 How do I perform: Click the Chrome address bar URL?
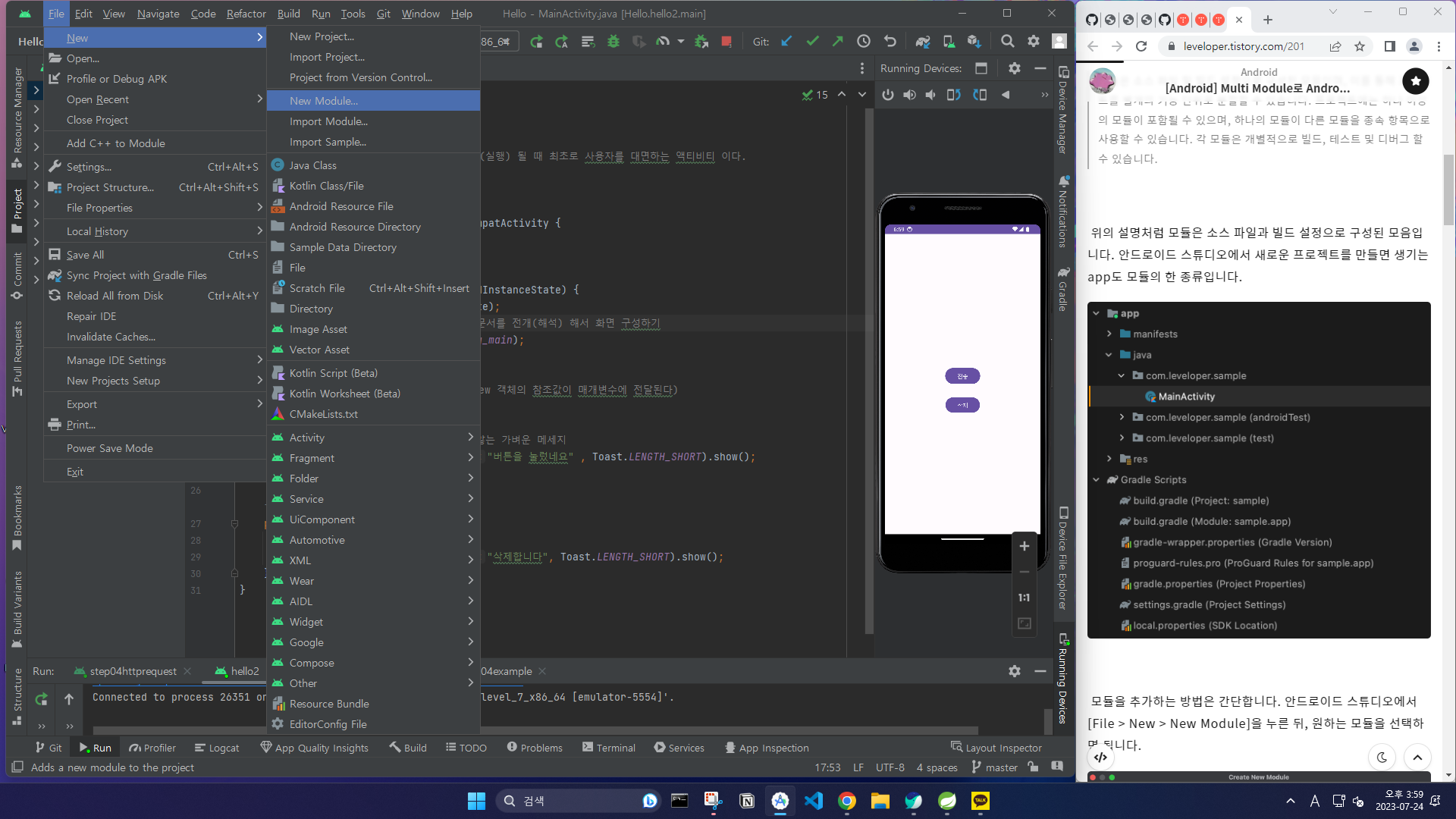point(1244,46)
